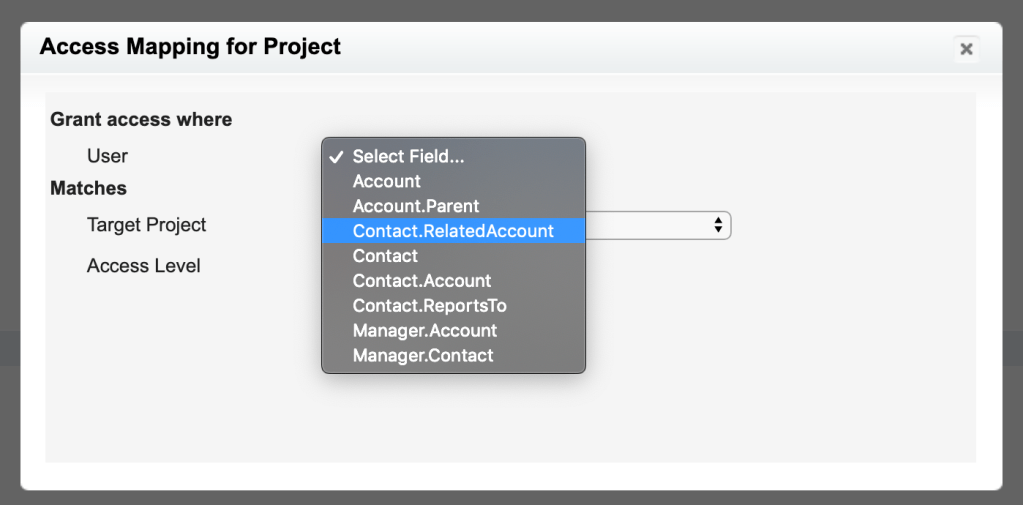Select the Contact.Account field option
1023x505 pixels.
[x=422, y=281]
